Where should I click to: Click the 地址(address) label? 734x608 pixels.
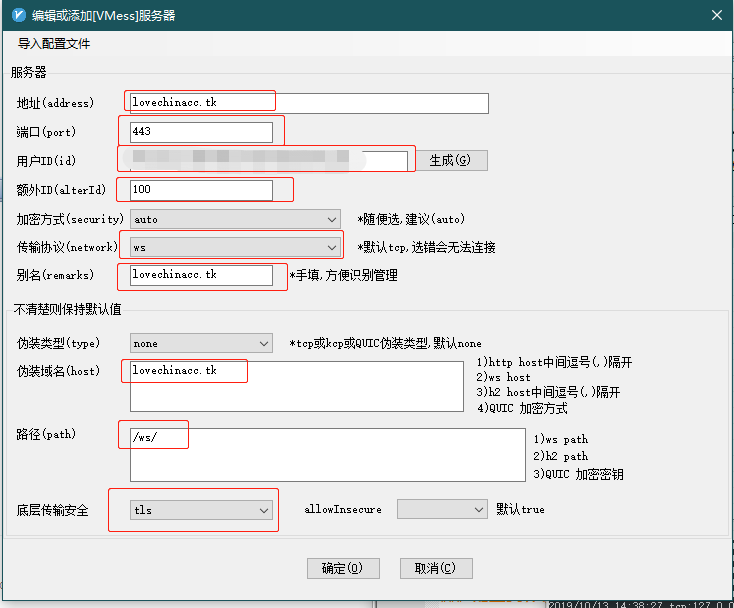tap(55, 103)
